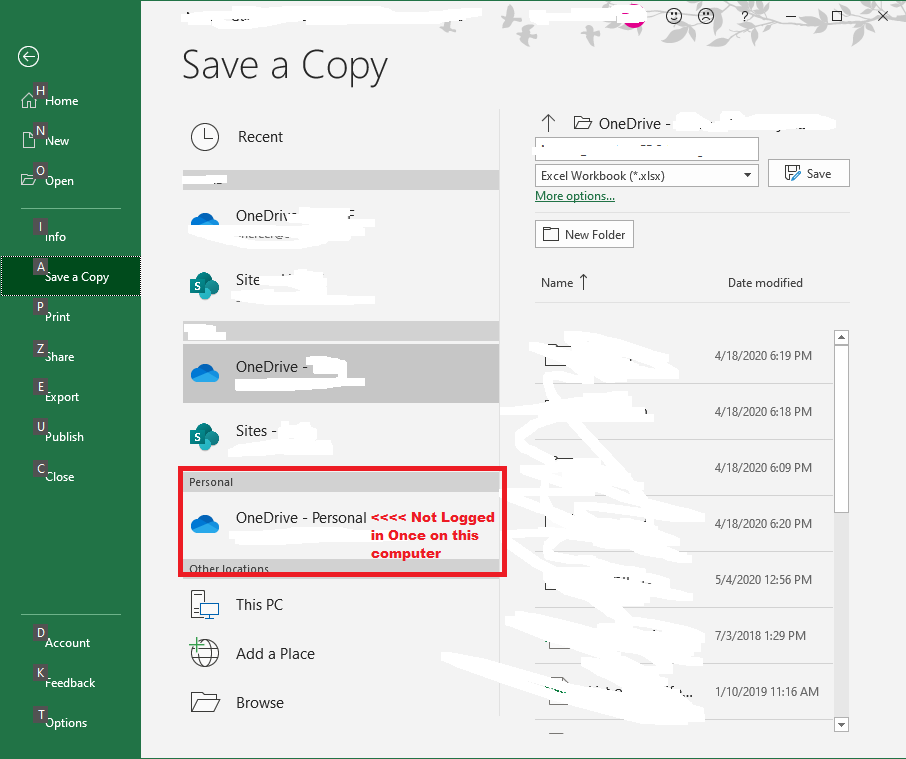Click the OneDrive - Personal cloud icon

205,524
